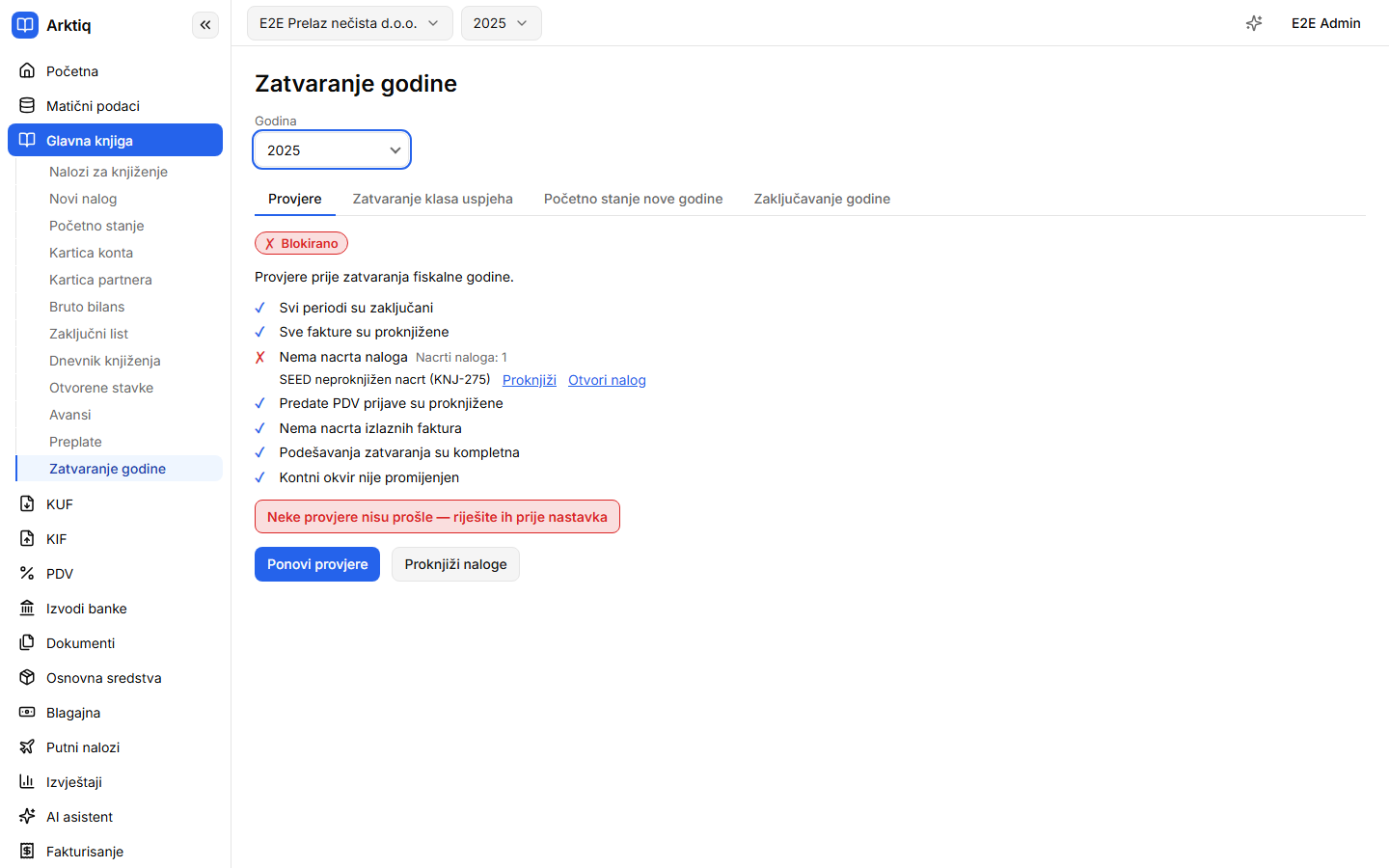Click the Otvori nalog link
This screenshot has width=1389, height=868.
(607, 380)
